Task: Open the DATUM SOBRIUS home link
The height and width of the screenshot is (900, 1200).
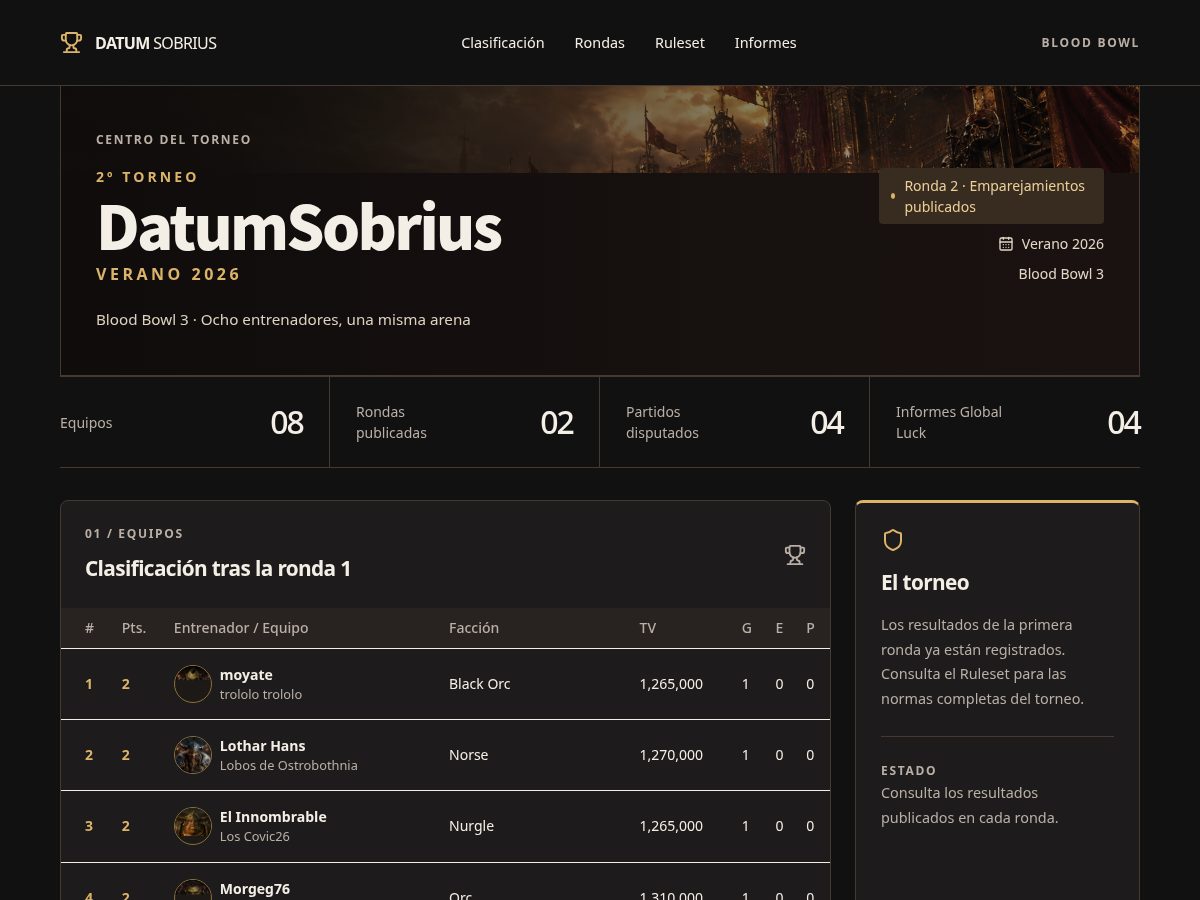Action: (138, 43)
